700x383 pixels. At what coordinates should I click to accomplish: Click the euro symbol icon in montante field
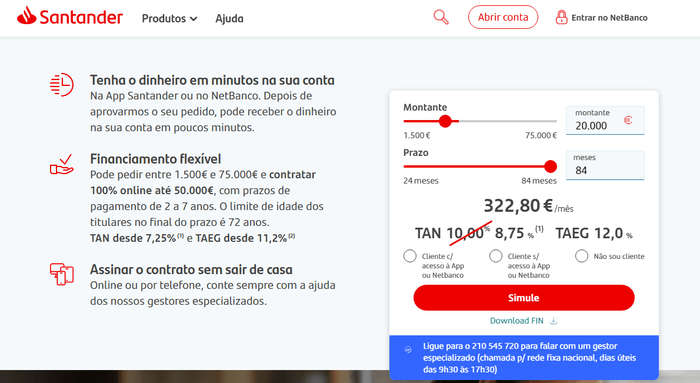pyautogui.click(x=628, y=120)
